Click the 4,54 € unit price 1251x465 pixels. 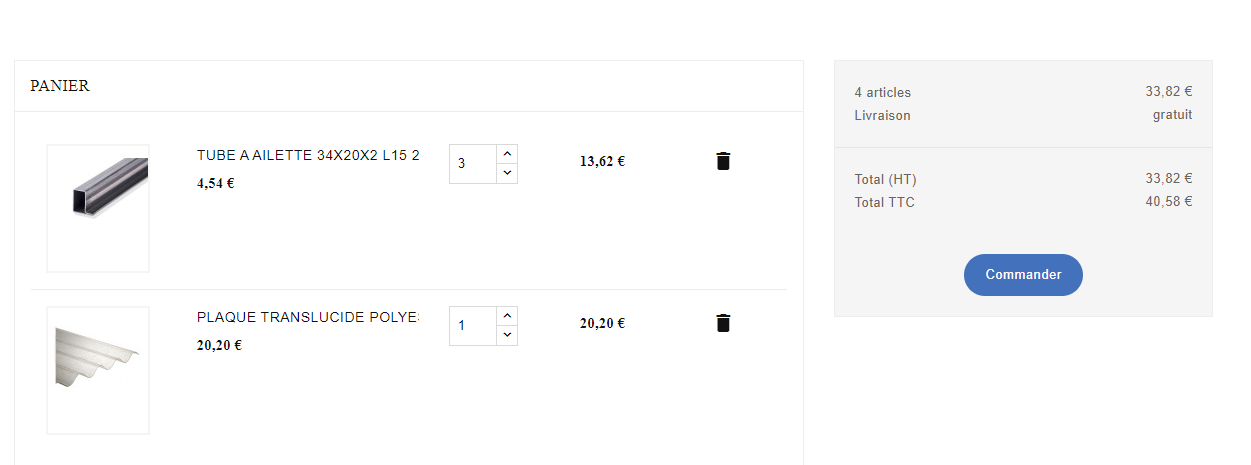tap(216, 184)
